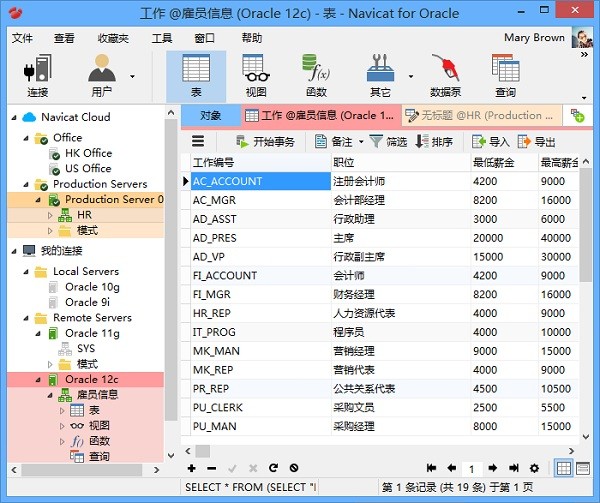The image size is (600, 503).
Task: Click the 连接 (Connection) toolbar icon
Action: tap(38, 75)
